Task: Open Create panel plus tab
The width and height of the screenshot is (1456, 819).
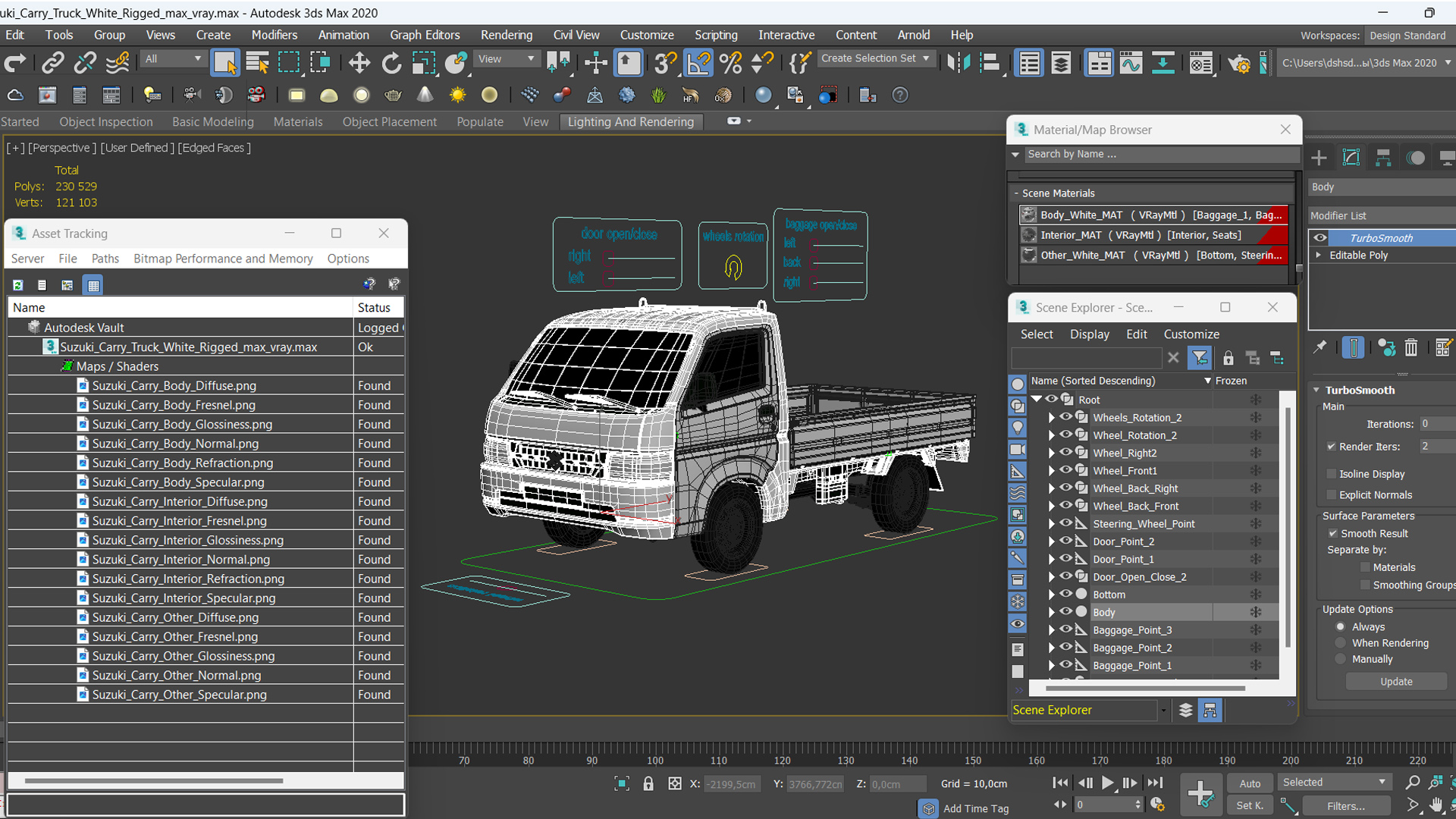Action: point(1319,158)
